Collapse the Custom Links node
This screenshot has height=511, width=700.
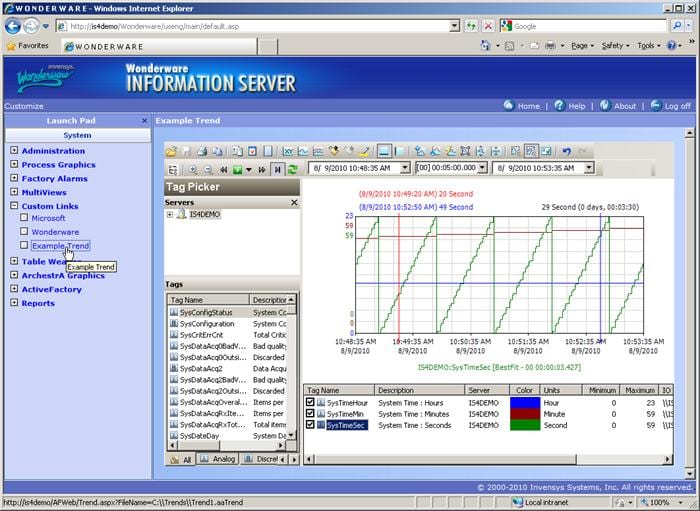(x=14, y=206)
